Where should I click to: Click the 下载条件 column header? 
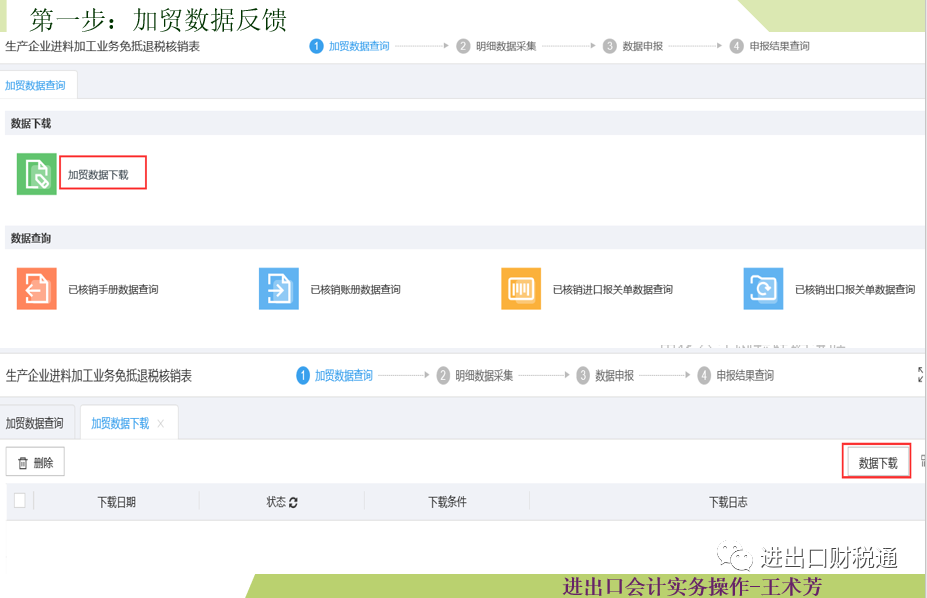[x=448, y=502]
